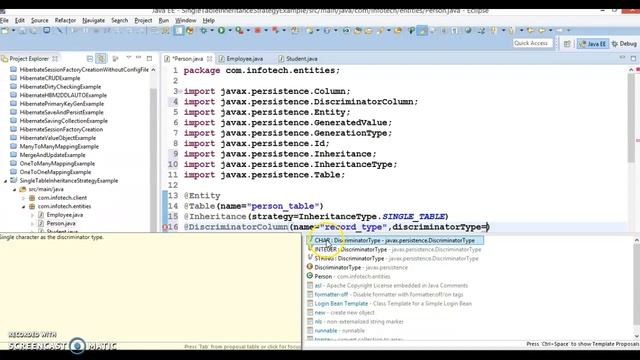Choose the formatter-off template proposal
640x360 pixels.
coord(385,294)
